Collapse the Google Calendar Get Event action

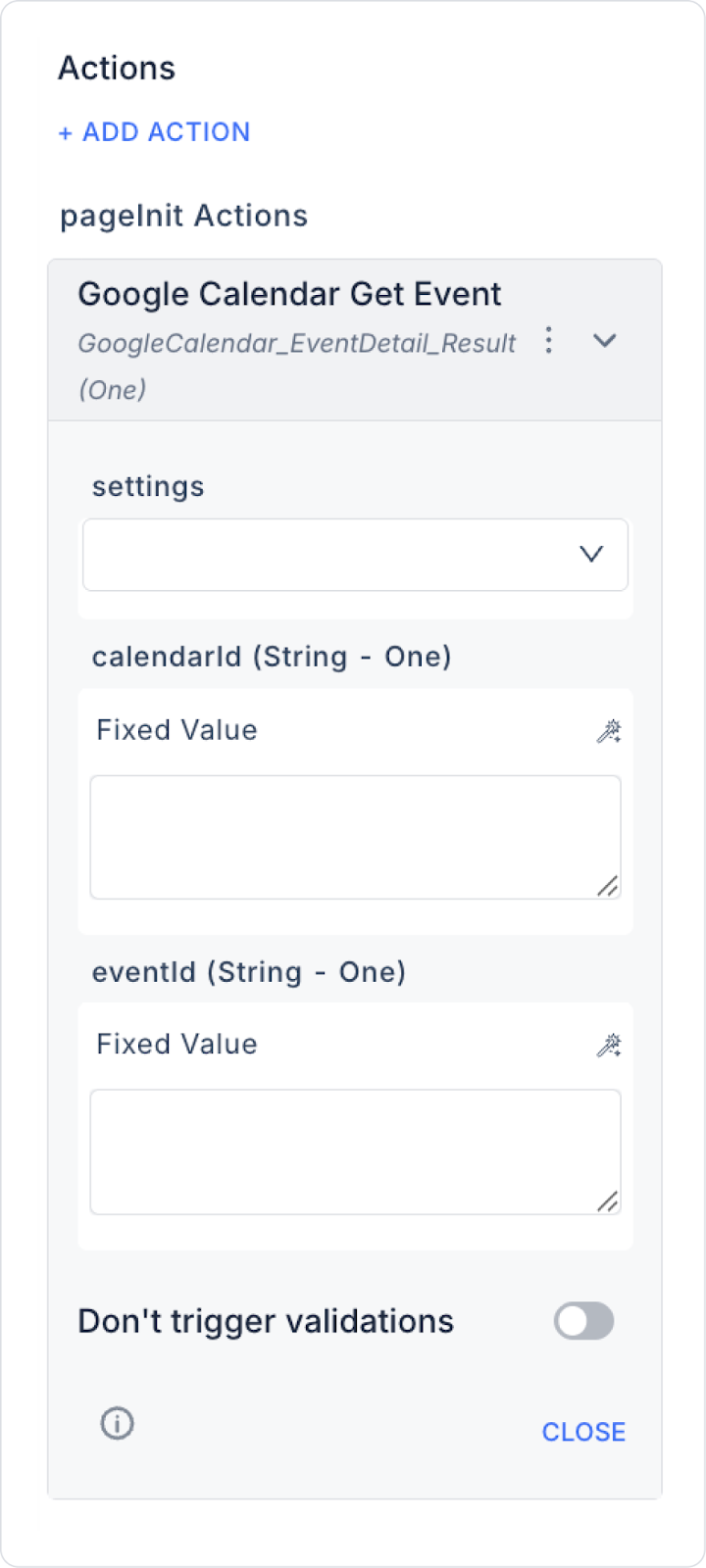605,341
